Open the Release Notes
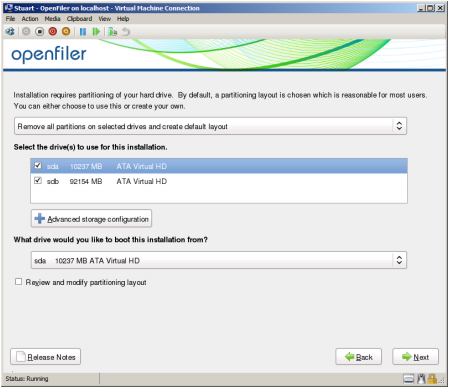Viewport: 449px width, 387px height. (45, 357)
